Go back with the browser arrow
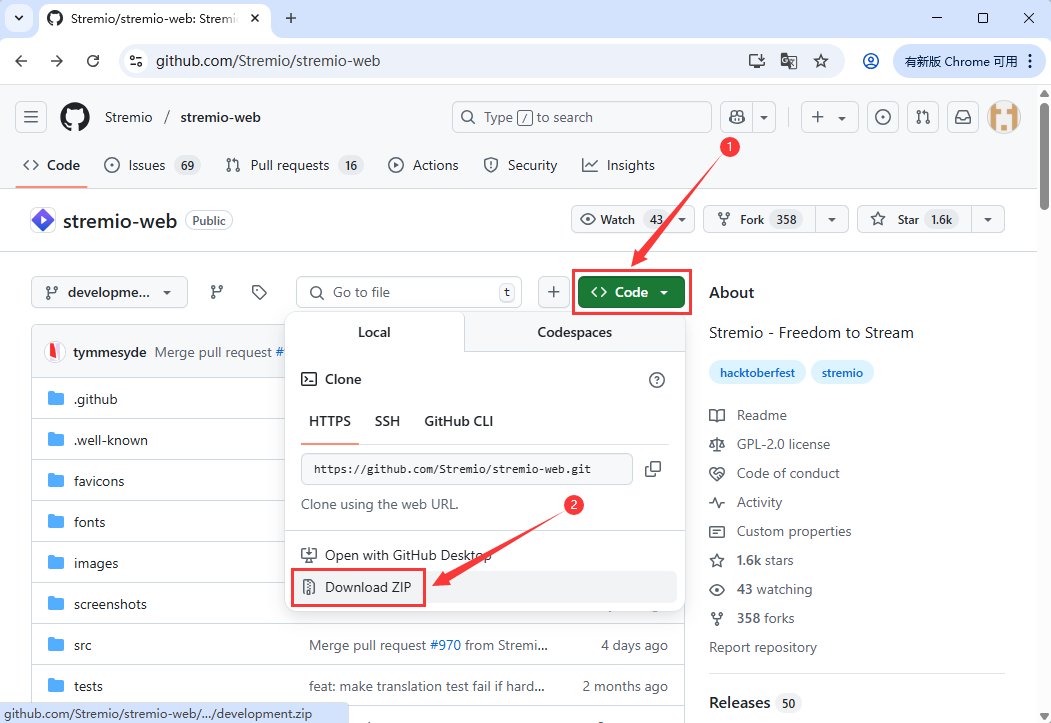The height and width of the screenshot is (723, 1051). (21, 61)
